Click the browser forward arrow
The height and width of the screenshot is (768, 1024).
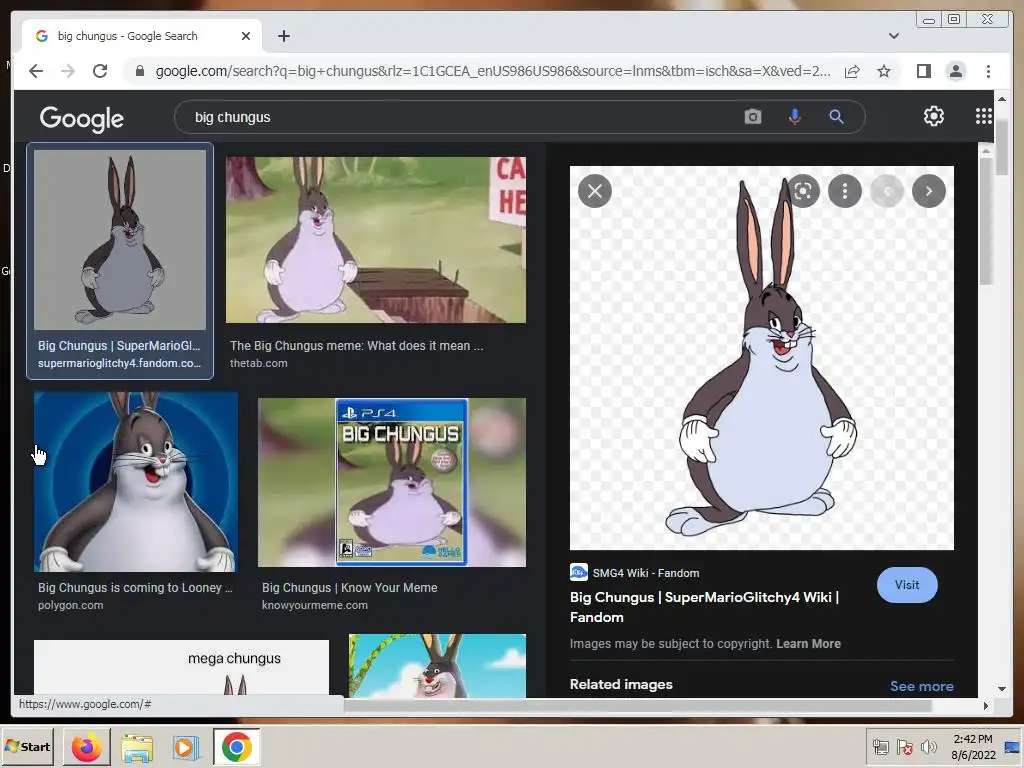(x=68, y=71)
